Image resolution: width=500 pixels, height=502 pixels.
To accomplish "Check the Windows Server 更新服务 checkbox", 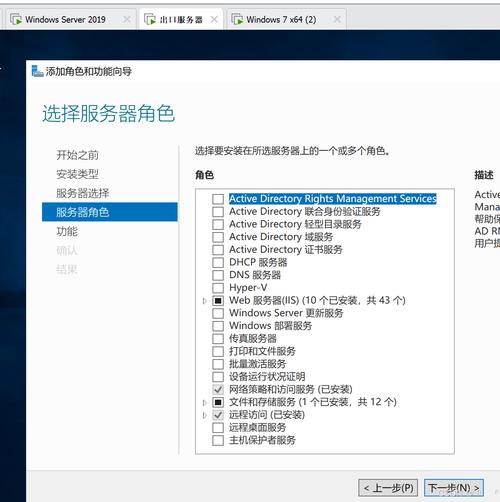I will click(218, 313).
